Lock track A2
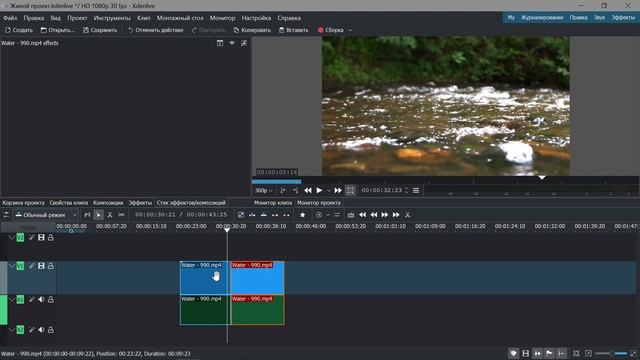640x360 pixels. pyautogui.click(x=51, y=329)
